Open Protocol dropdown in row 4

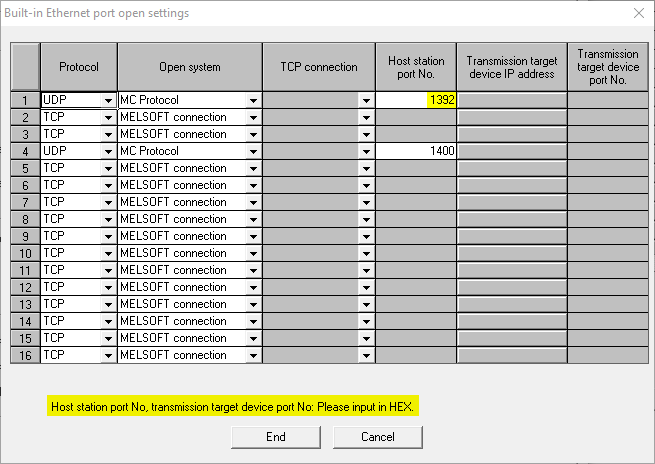coord(108,151)
